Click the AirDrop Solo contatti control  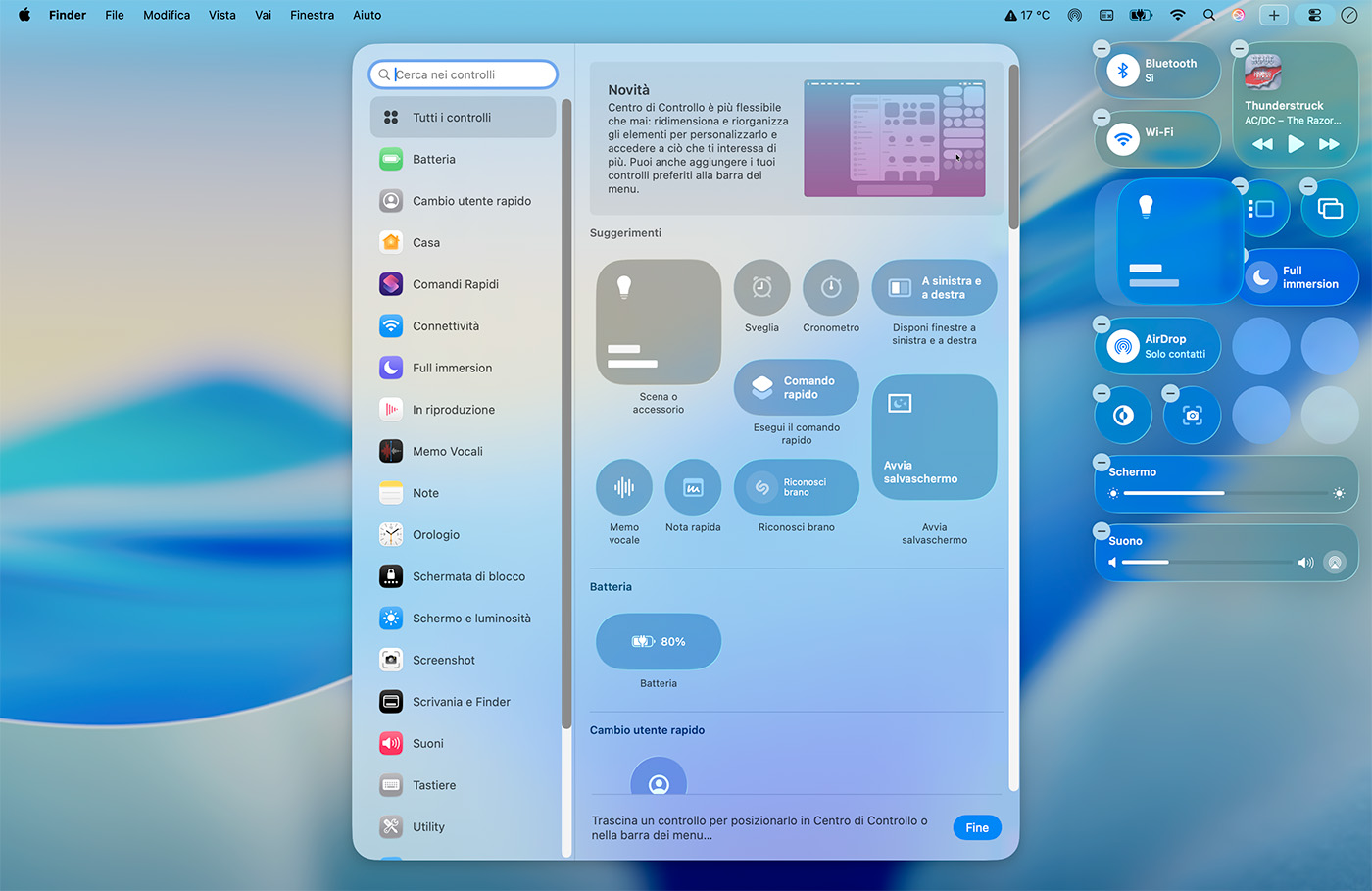tap(1157, 345)
